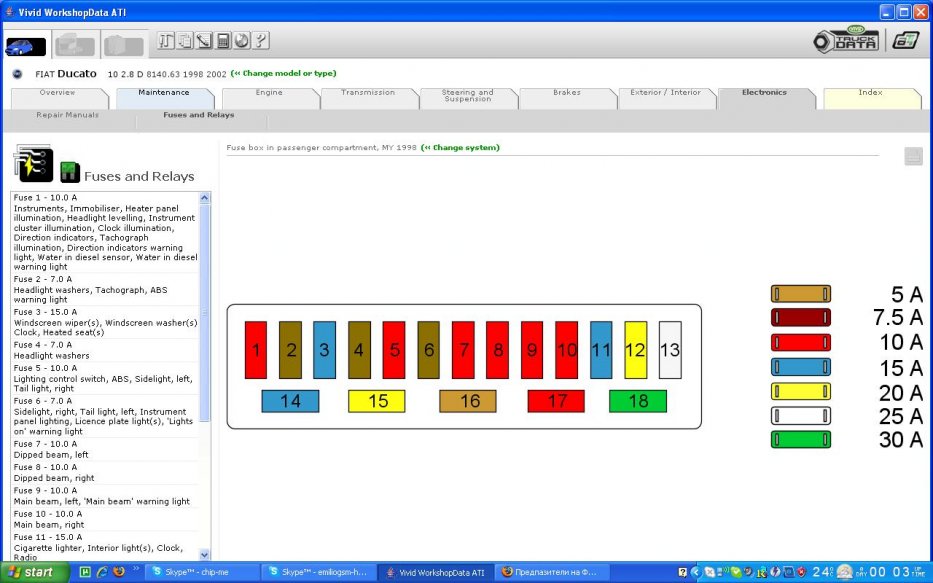This screenshot has width=933, height=583.
Task: Select green fuse 18 in the diagram
Action: coord(637,401)
